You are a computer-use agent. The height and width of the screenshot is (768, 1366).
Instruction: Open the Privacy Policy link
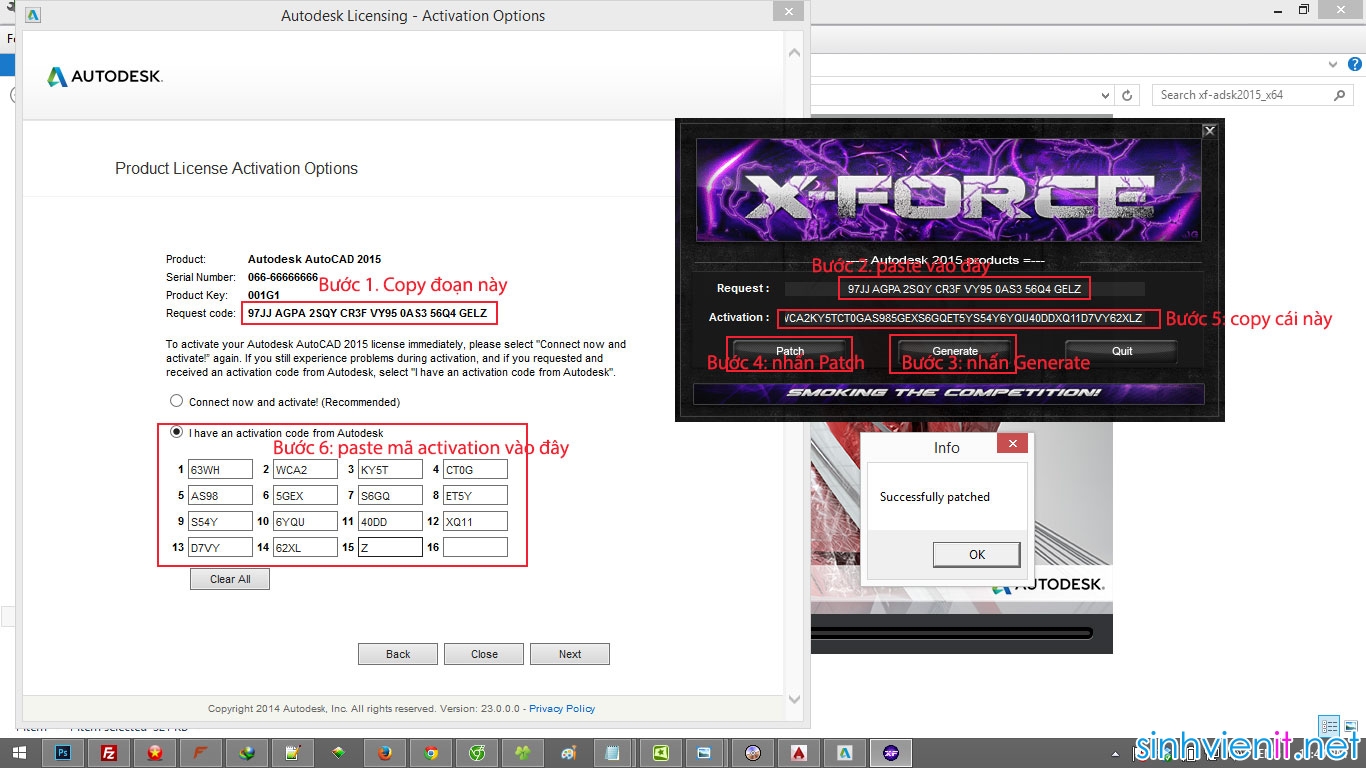click(562, 708)
